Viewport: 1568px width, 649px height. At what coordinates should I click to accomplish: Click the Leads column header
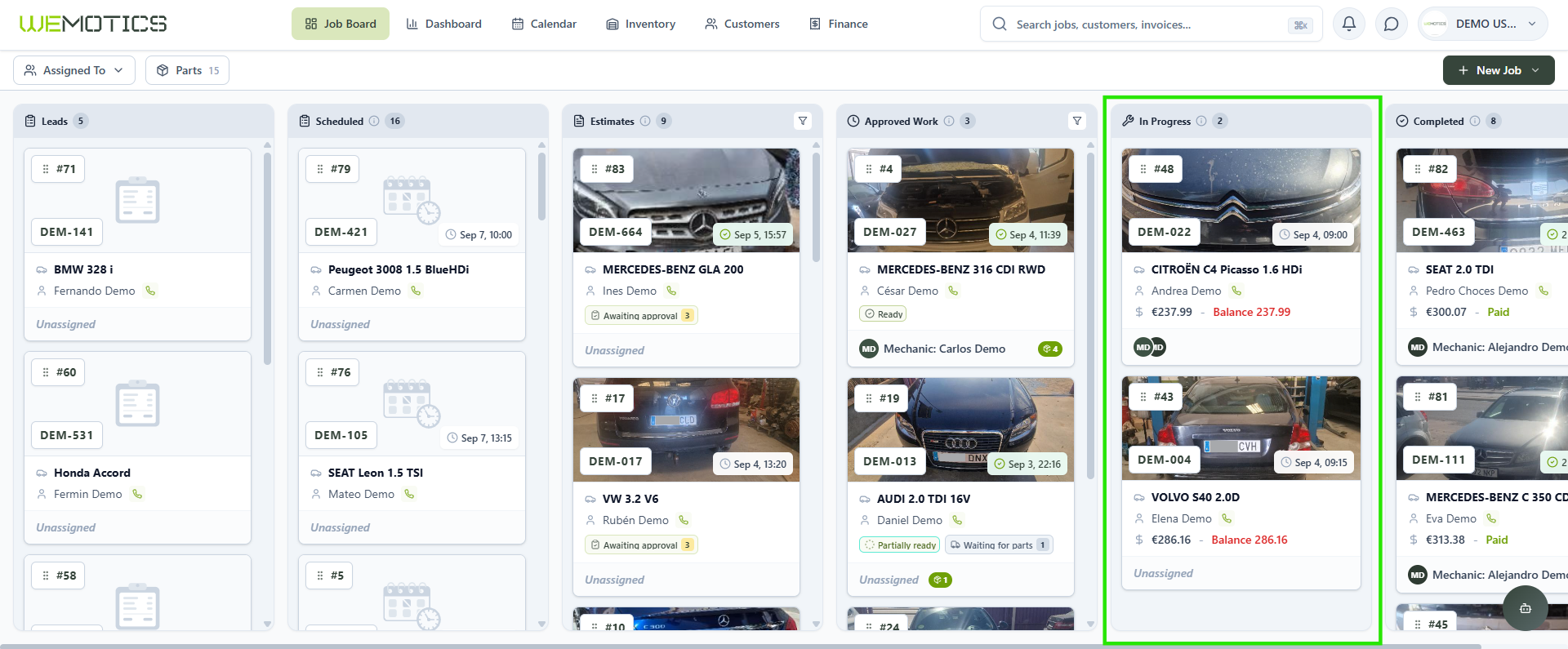[x=144, y=121]
